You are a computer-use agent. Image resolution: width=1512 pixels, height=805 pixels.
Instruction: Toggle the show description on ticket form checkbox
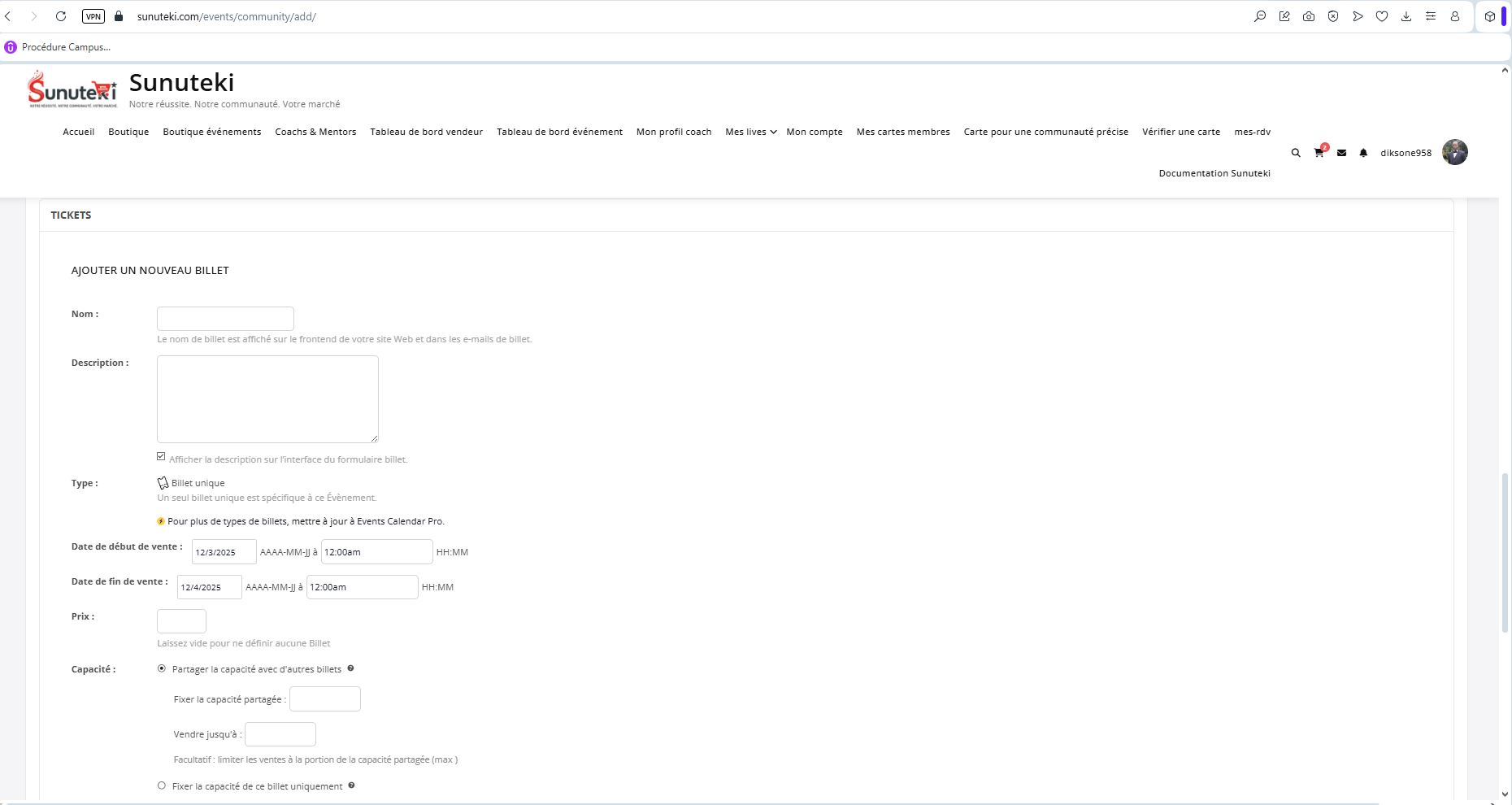(x=161, y=457)
